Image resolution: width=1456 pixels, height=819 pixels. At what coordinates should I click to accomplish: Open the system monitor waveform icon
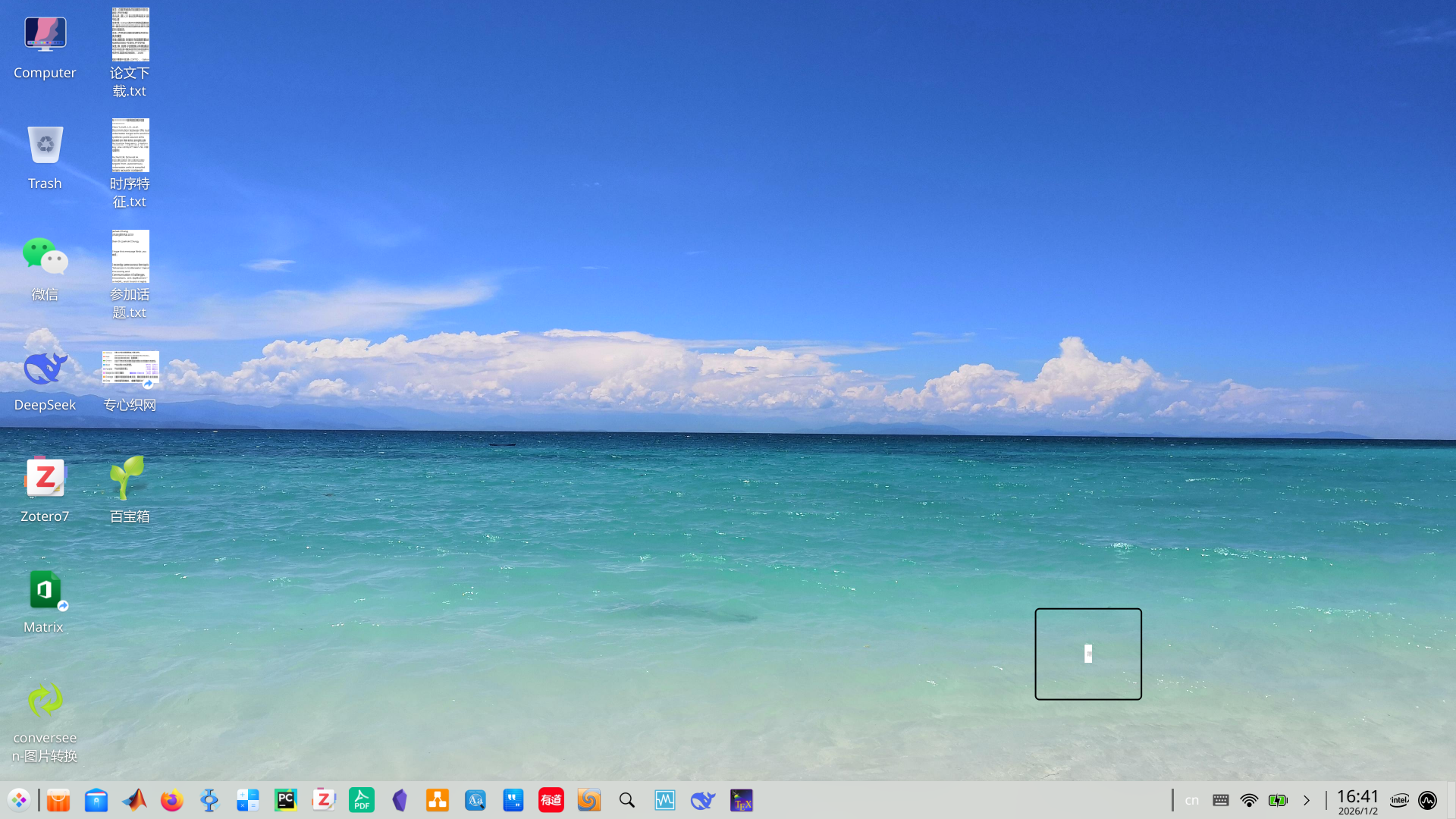[665, 800]
